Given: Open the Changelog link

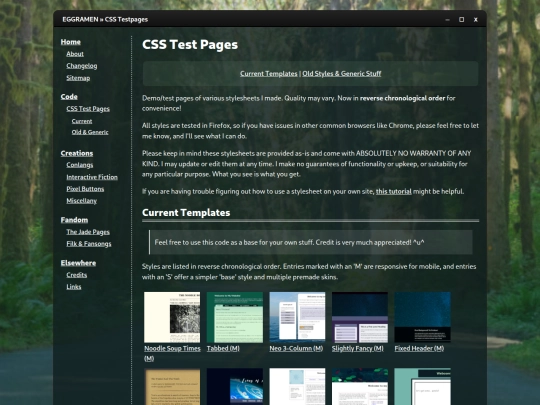Looking at the screenshot, I should (x=82, y=66).
